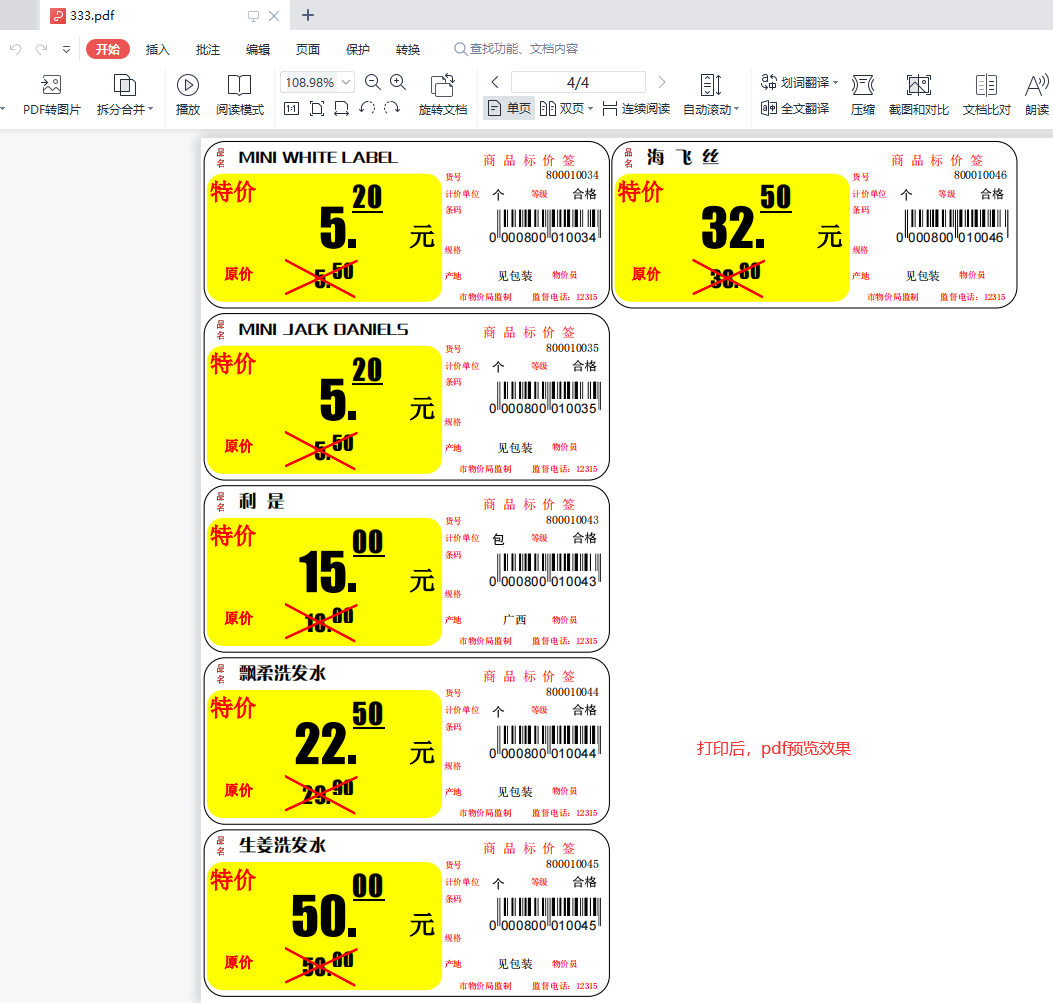Set zoom to actual size 1:1

[291, 108]
